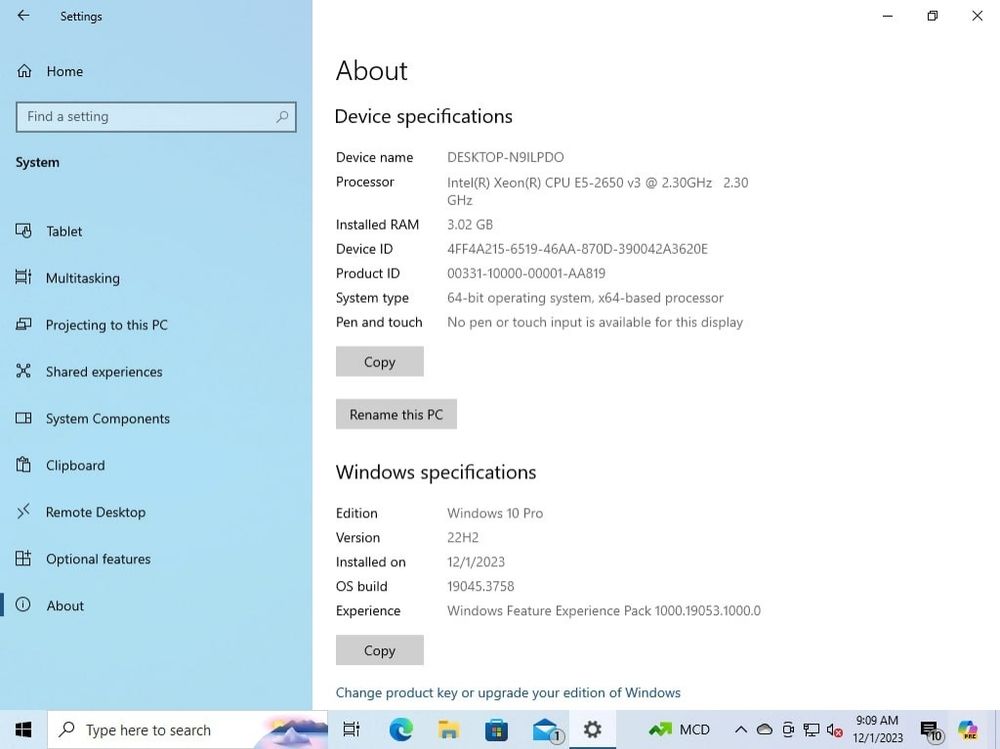Open Projecting to this PC settings
1000x749 pixels.
(x=107, y=325)
